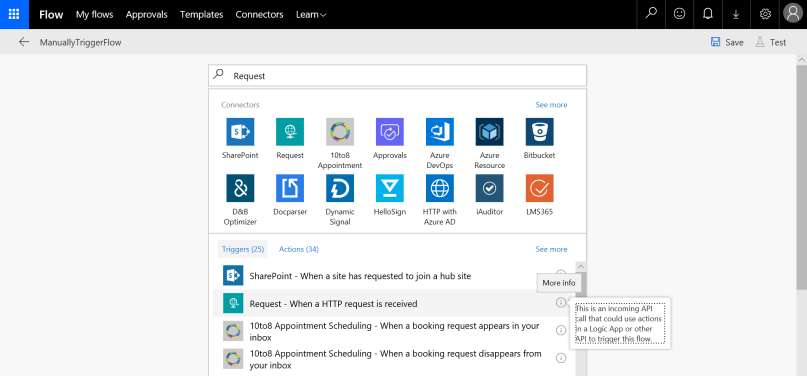Screen dimensions: 807x376
Task: Click the triggers list scroll-up arrow
Action: 581,266
